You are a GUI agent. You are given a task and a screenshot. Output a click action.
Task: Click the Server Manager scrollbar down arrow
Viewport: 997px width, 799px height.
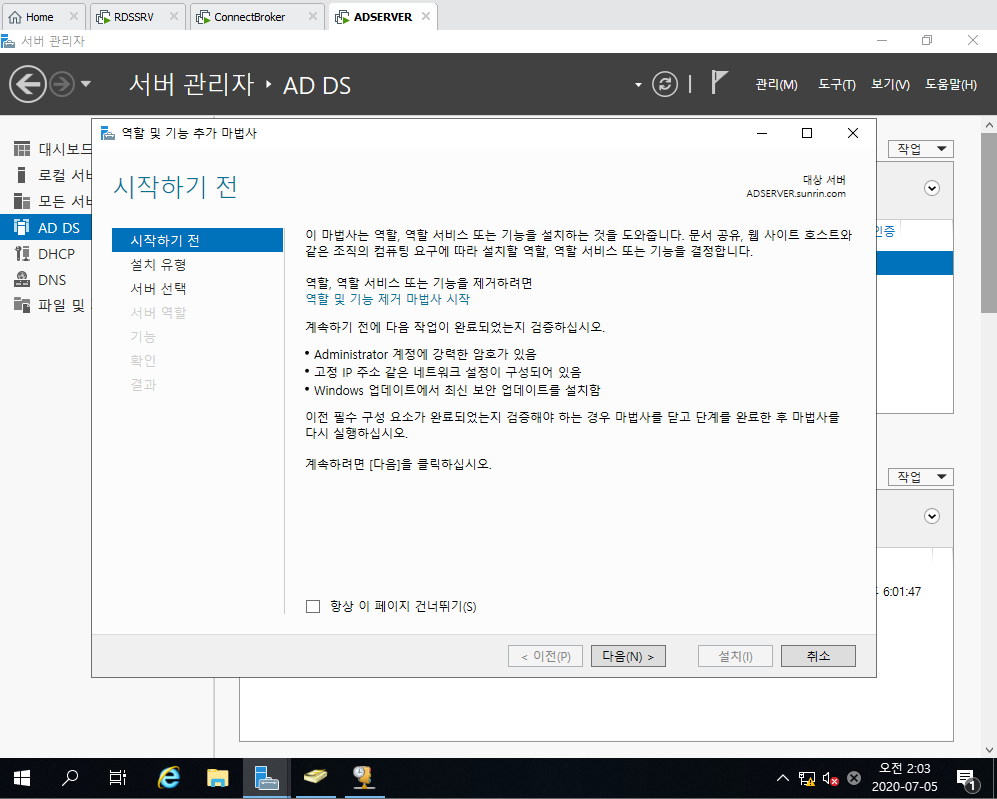tap(989, 750)
